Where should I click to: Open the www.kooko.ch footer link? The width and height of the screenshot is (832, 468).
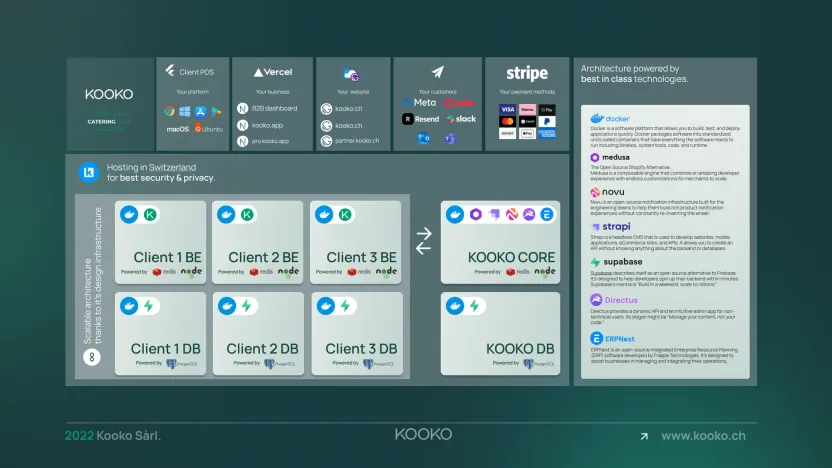(x=703, y=436)
